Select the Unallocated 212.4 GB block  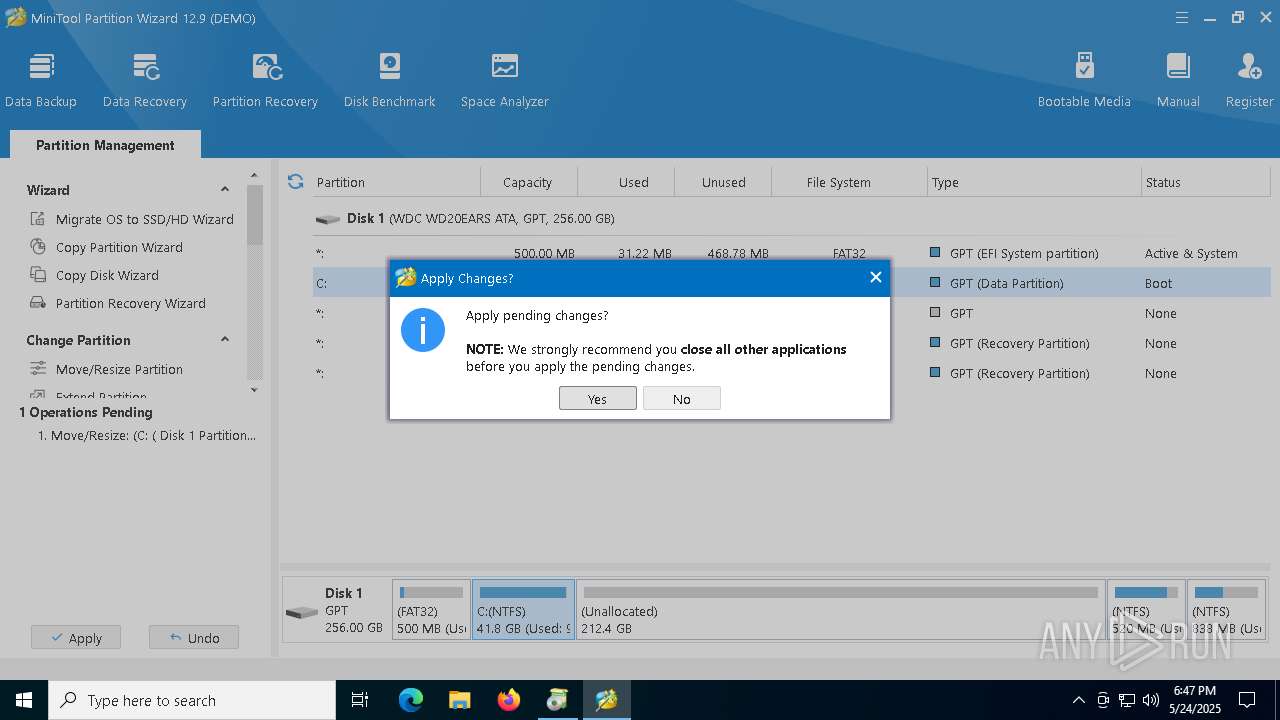[x=841, y=610]
